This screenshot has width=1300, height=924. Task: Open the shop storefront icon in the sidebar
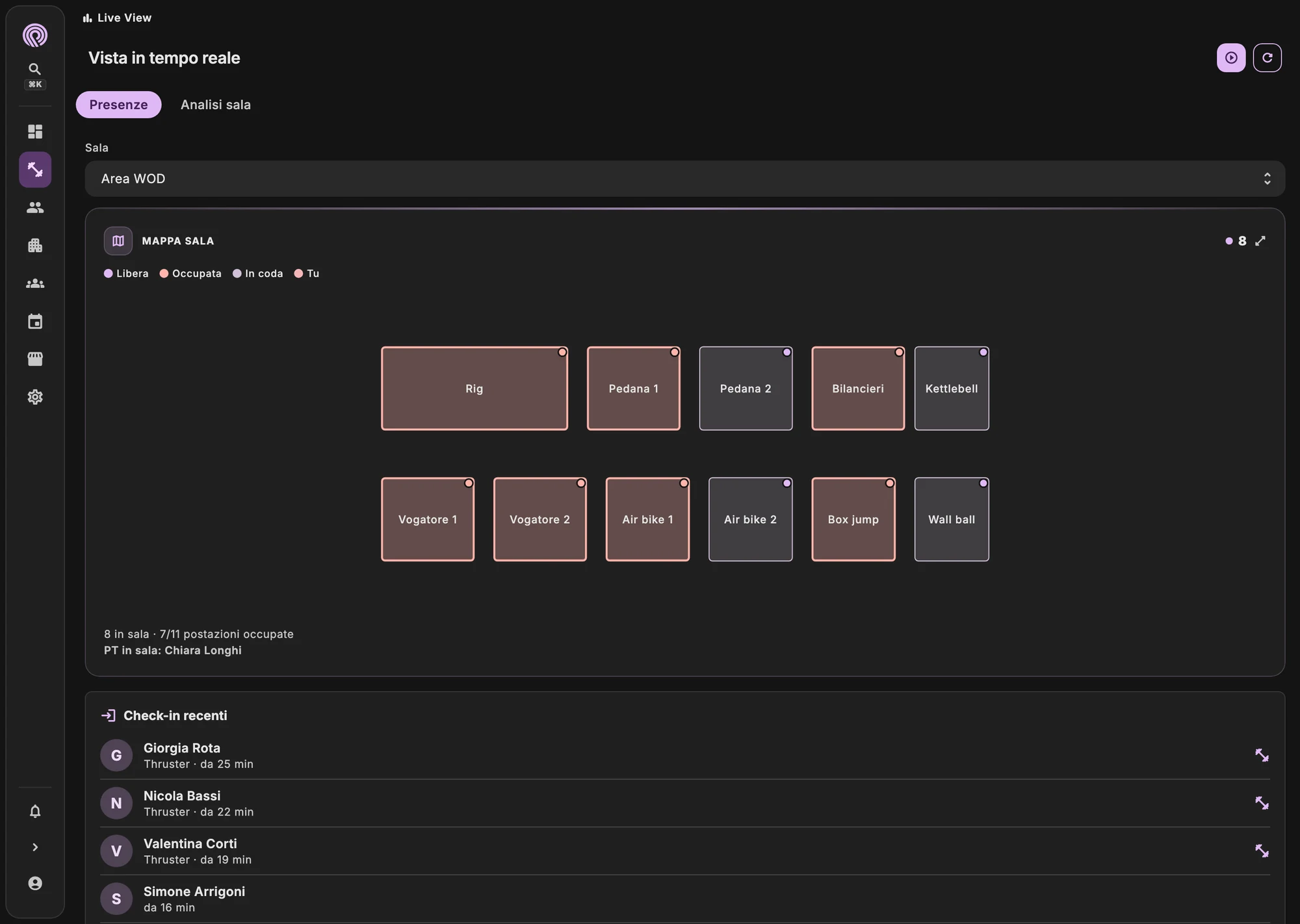pos(35,359)
